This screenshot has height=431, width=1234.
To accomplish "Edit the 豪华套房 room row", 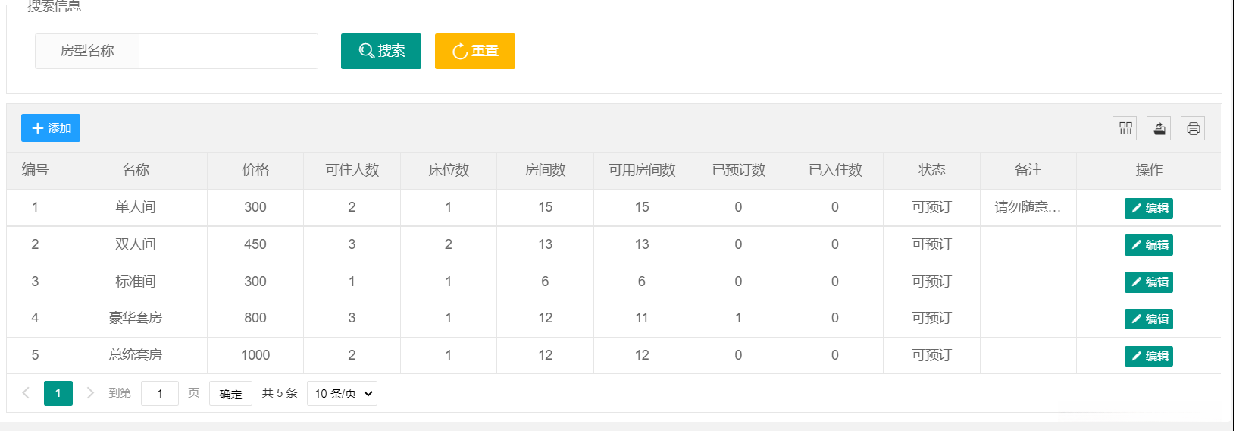I will 1148,319.
